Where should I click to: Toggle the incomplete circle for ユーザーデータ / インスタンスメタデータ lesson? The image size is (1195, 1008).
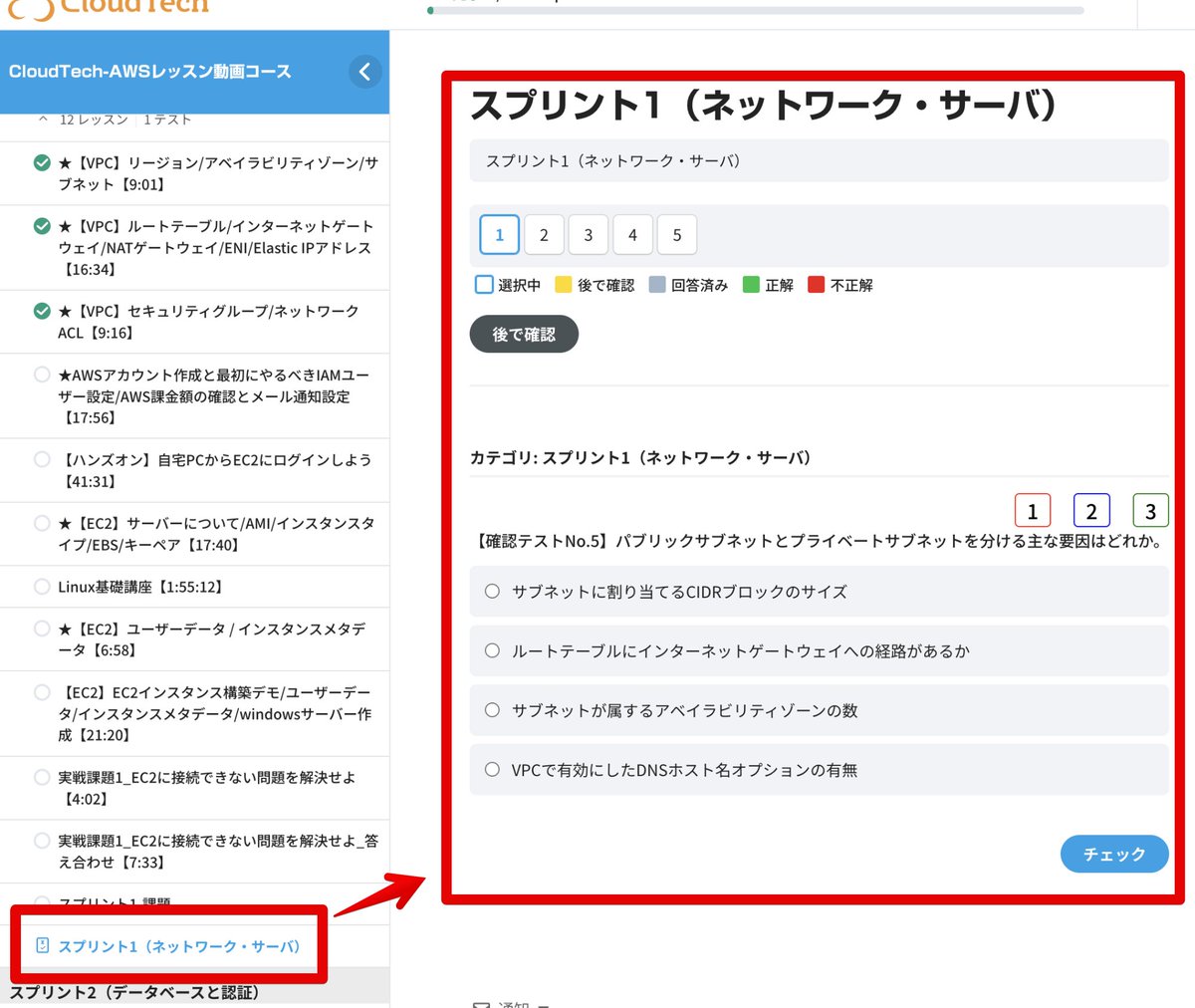[42, 629]
